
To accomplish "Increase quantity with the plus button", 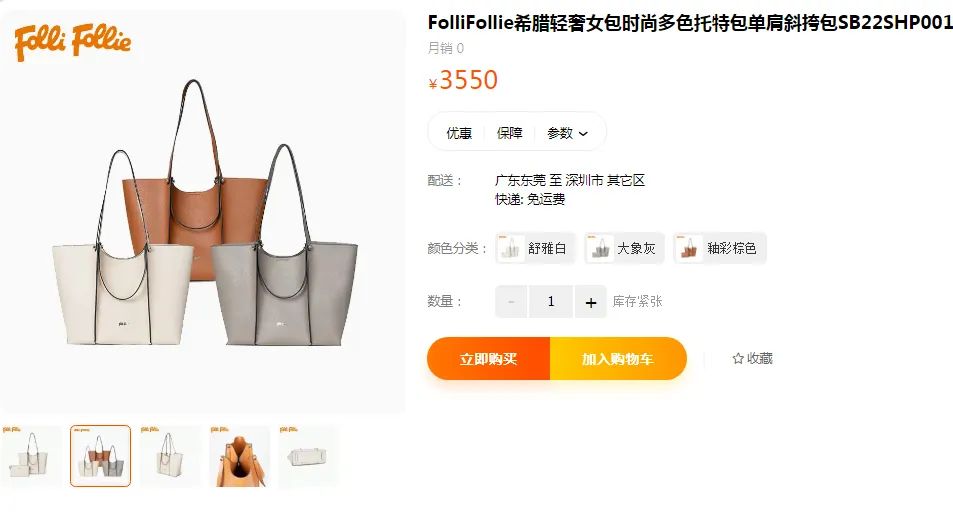I will [591, 302].
